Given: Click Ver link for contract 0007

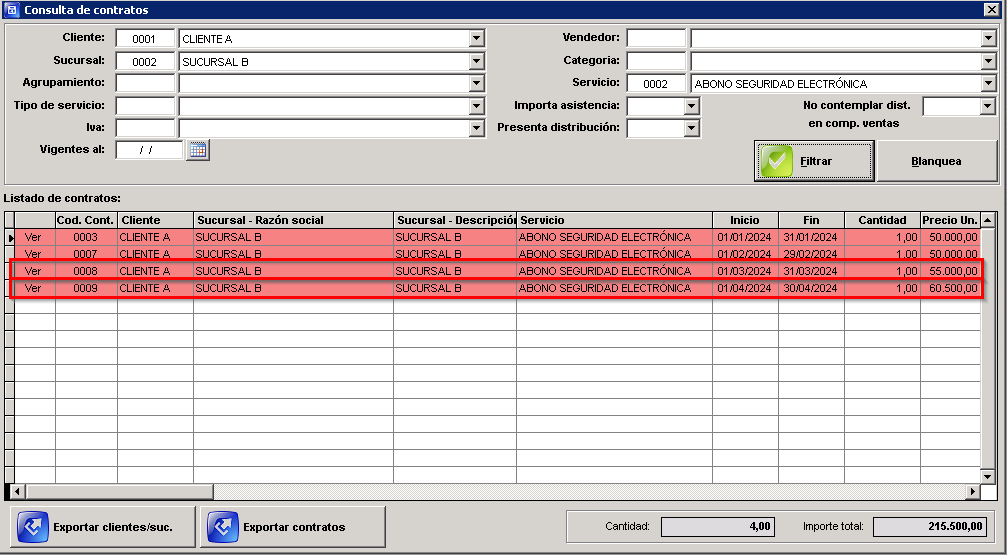Looking at the screenshot, I should 33,254.
